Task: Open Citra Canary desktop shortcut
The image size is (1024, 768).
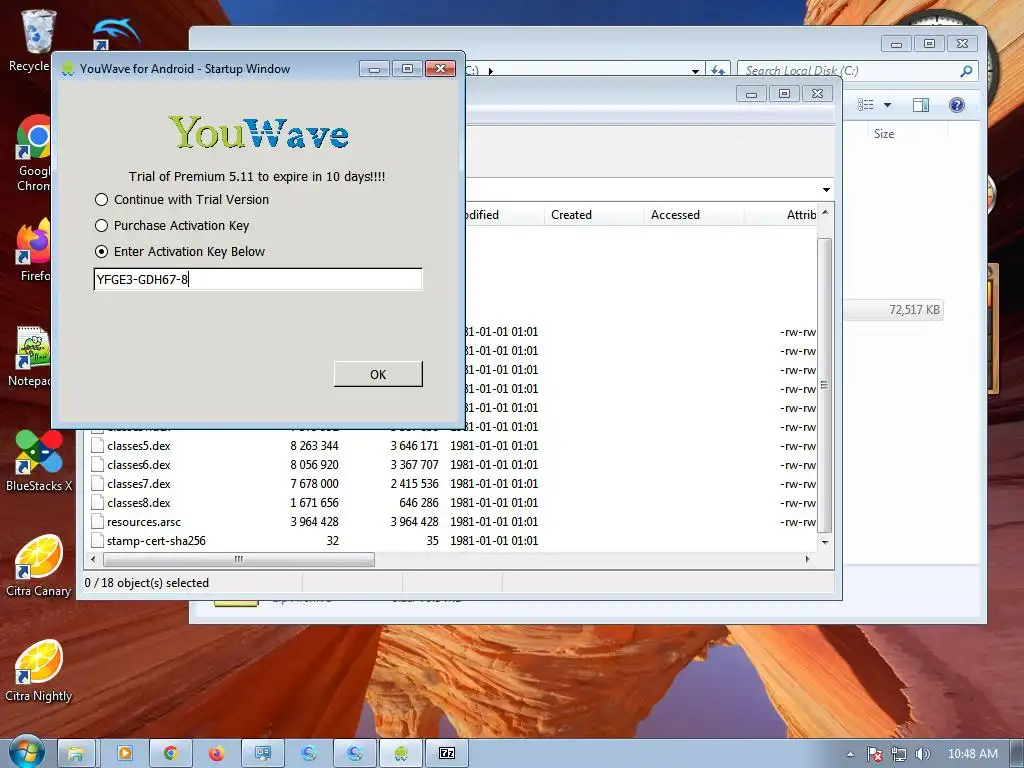Action: click(39, 566)
